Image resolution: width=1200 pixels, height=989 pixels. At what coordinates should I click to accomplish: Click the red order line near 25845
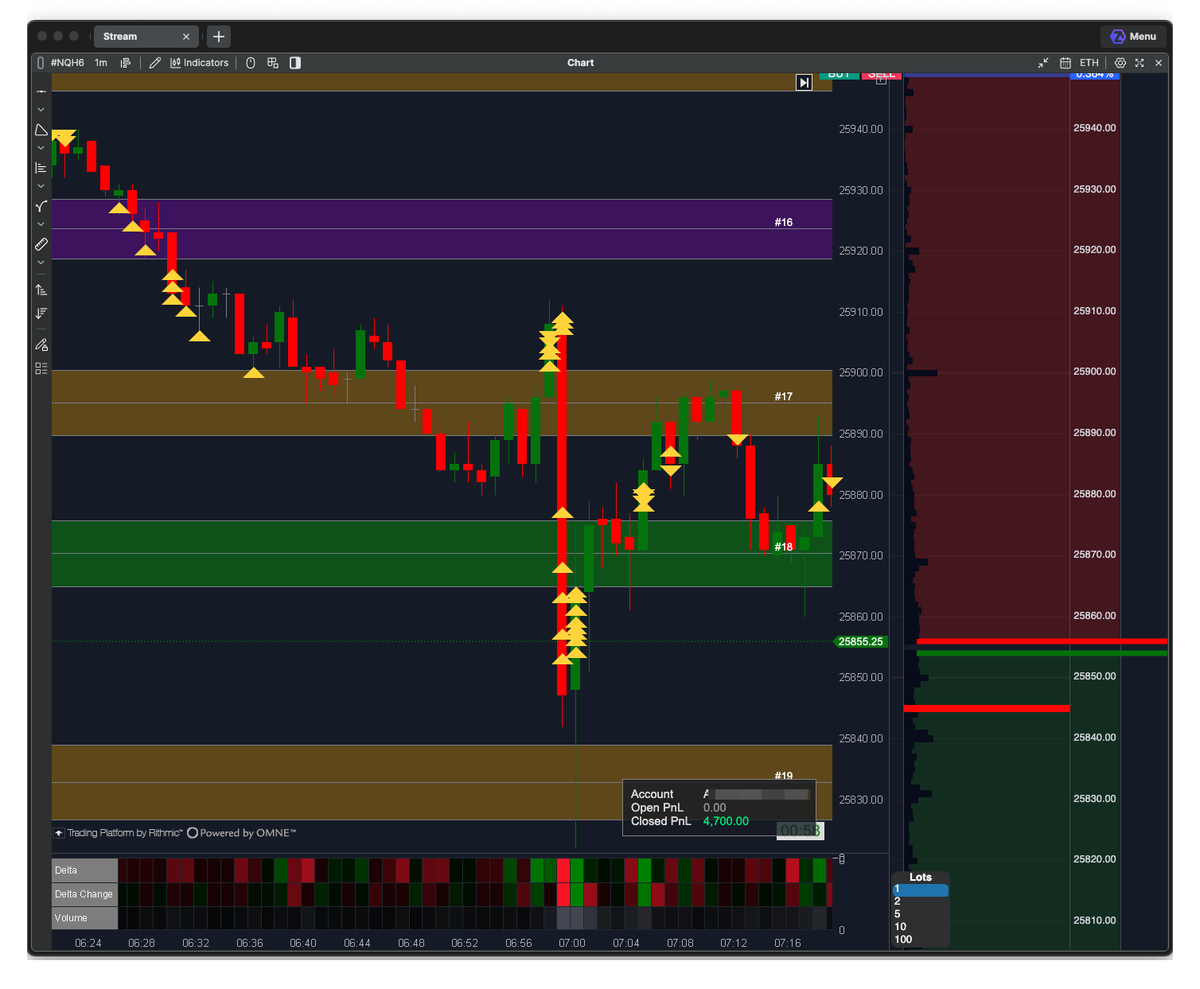[986, 709]
